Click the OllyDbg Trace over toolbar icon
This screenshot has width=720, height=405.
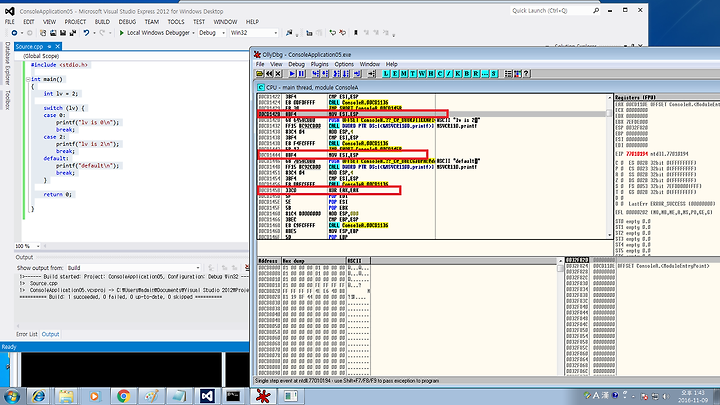345,73
